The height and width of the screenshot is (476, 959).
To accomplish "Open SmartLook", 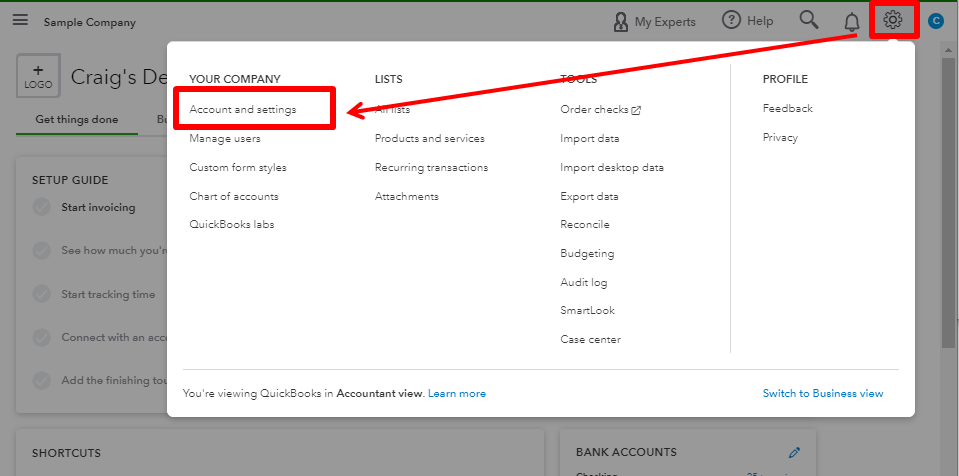I will tap(588, 310).
